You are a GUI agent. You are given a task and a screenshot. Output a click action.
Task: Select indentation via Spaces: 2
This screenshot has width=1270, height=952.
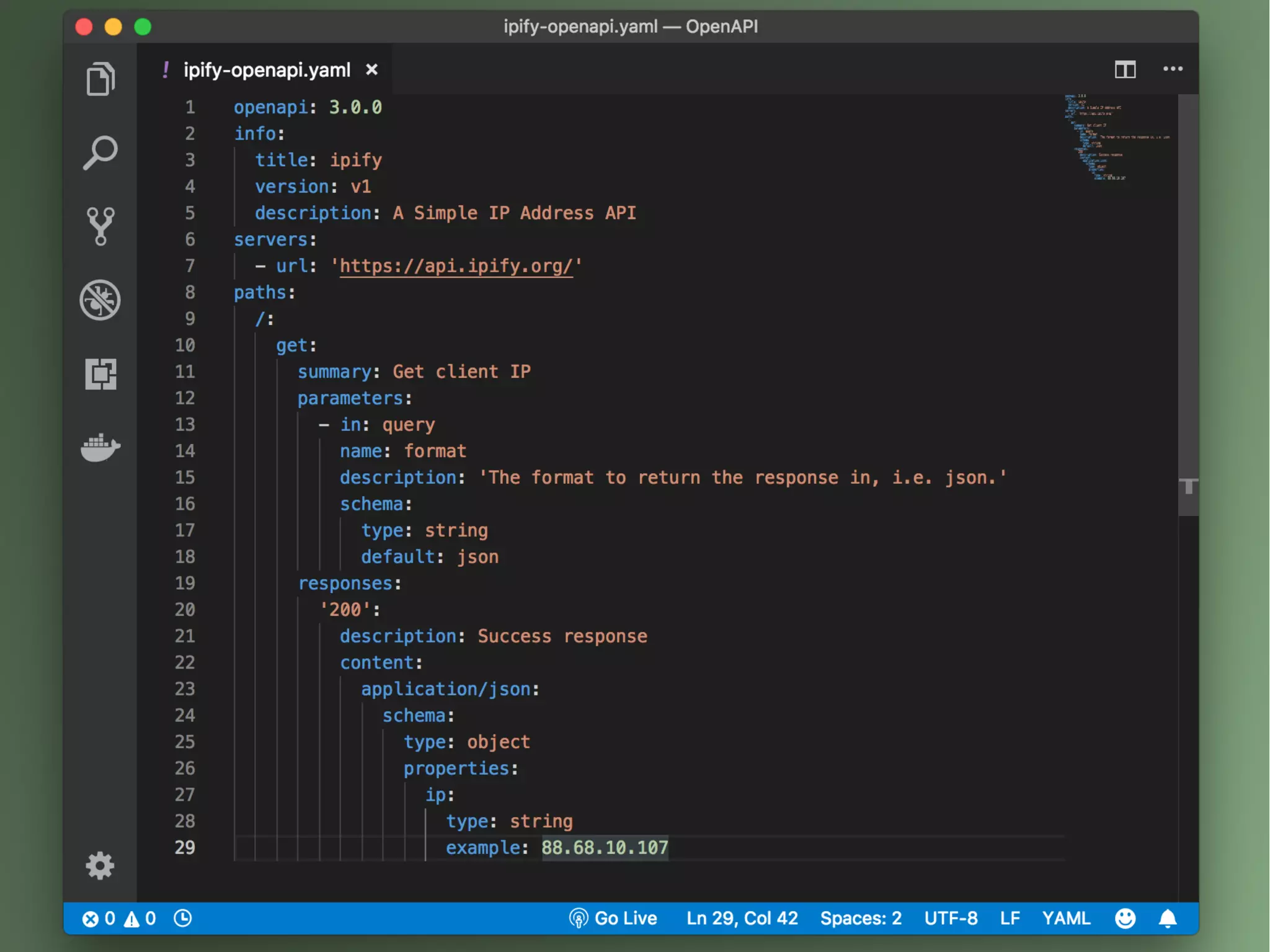click(x=861, y=918)
